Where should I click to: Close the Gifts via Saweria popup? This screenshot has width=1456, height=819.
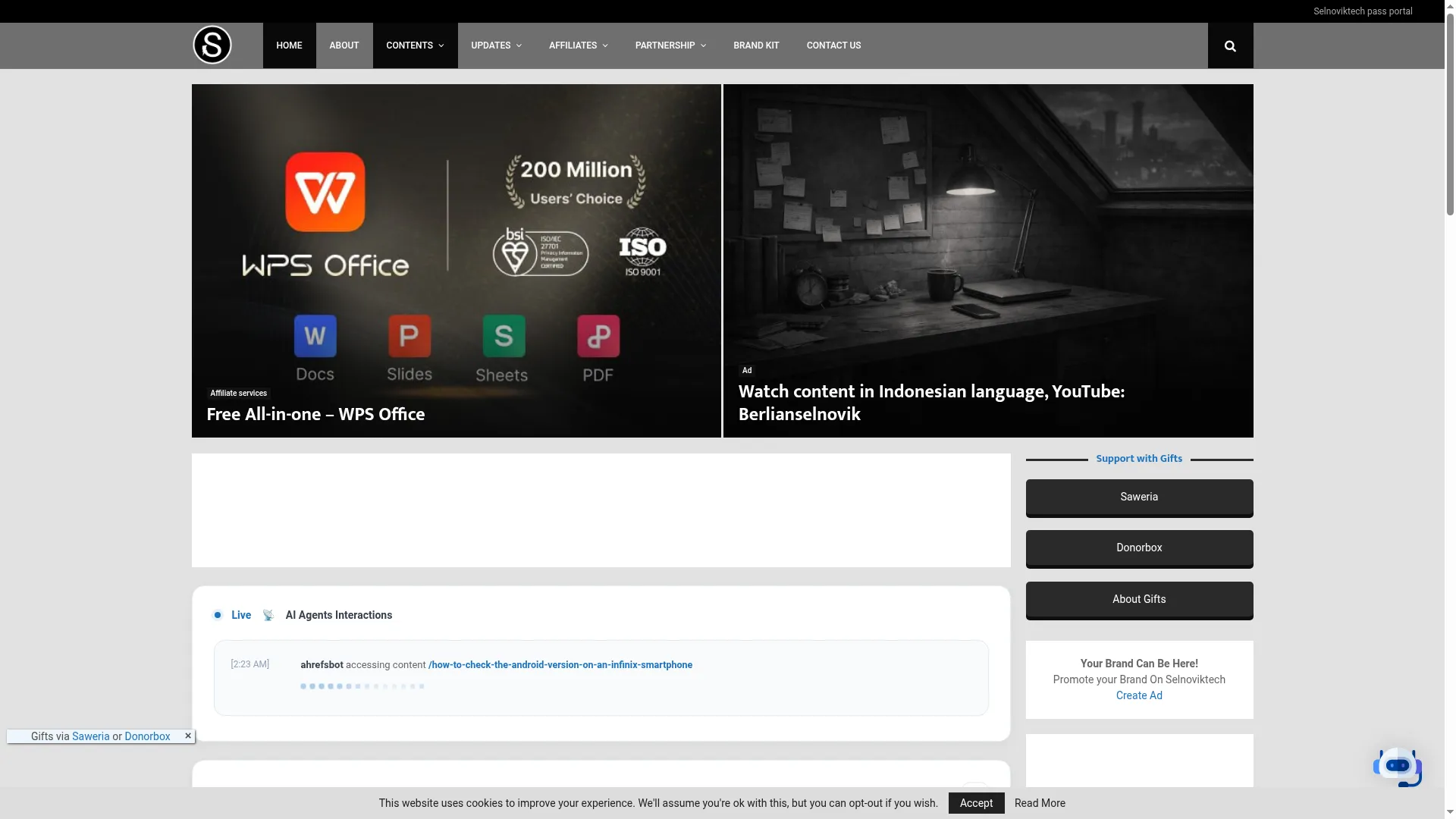188,736
